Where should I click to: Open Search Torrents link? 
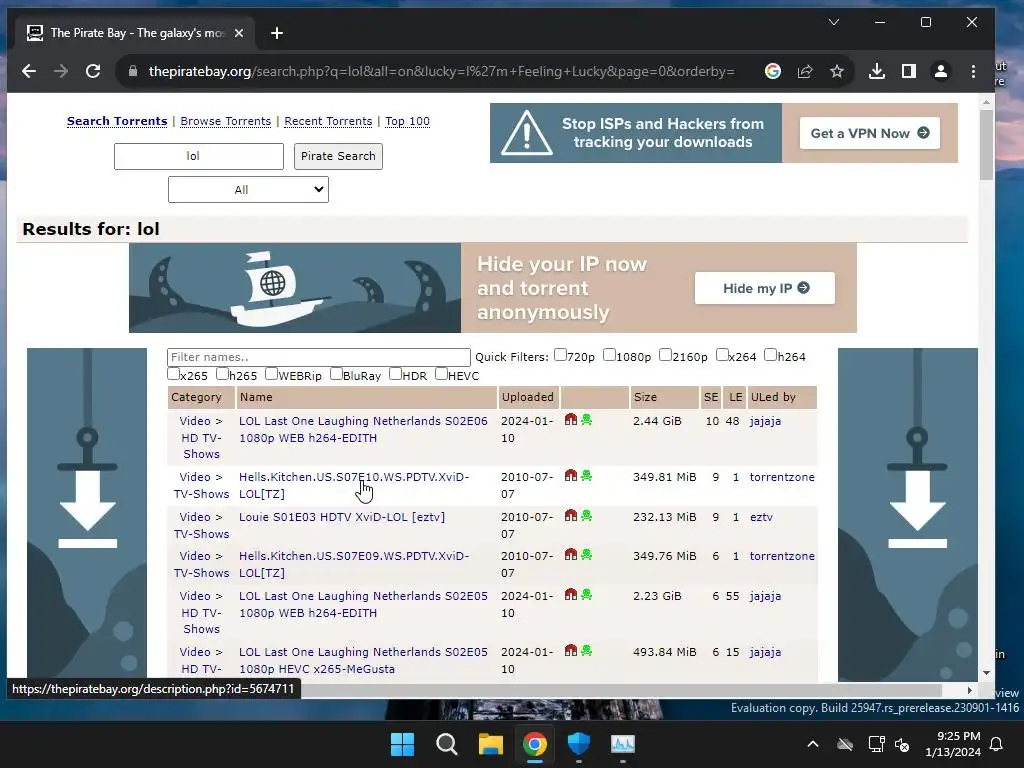click(117, 121)
